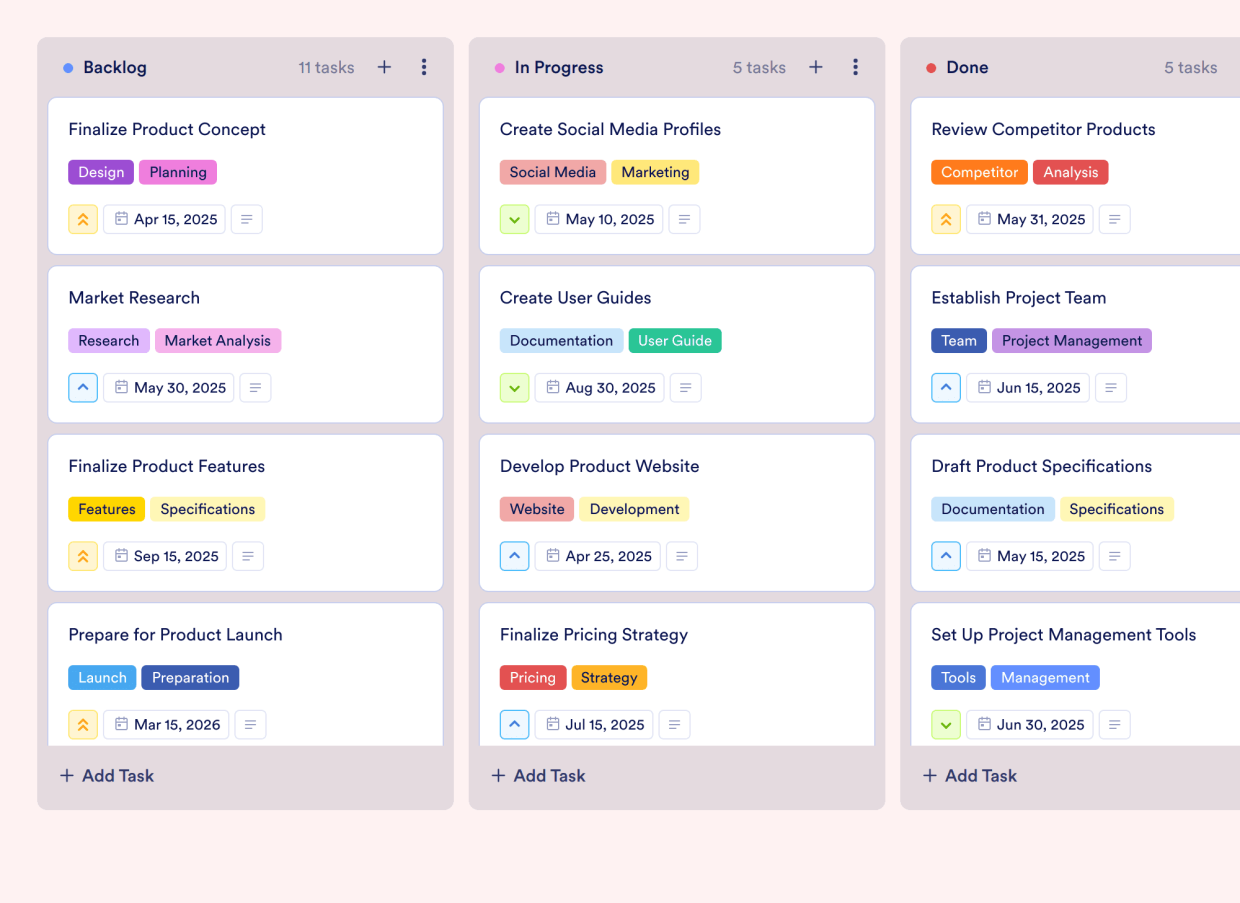The width and height of the screenshot is (1240, 903).
Task: Open the priority chevron on Market Research
Action: tap(83, 387)
